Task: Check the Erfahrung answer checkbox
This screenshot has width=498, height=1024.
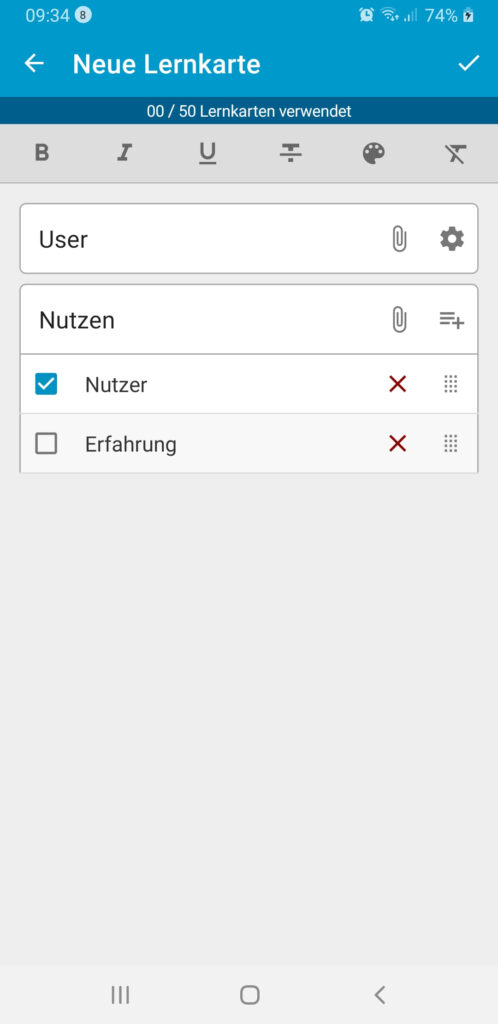Action: (x=46, y=444)
